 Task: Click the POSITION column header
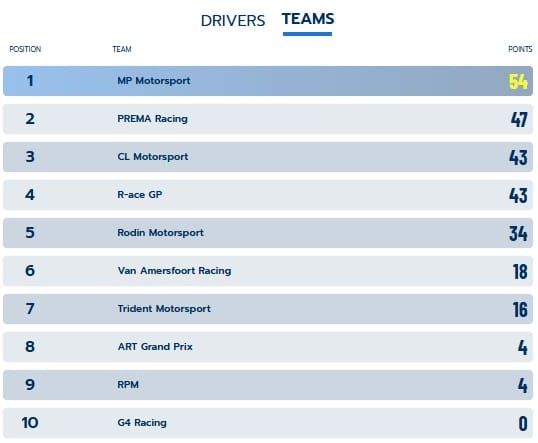click(x=25, y=49)
